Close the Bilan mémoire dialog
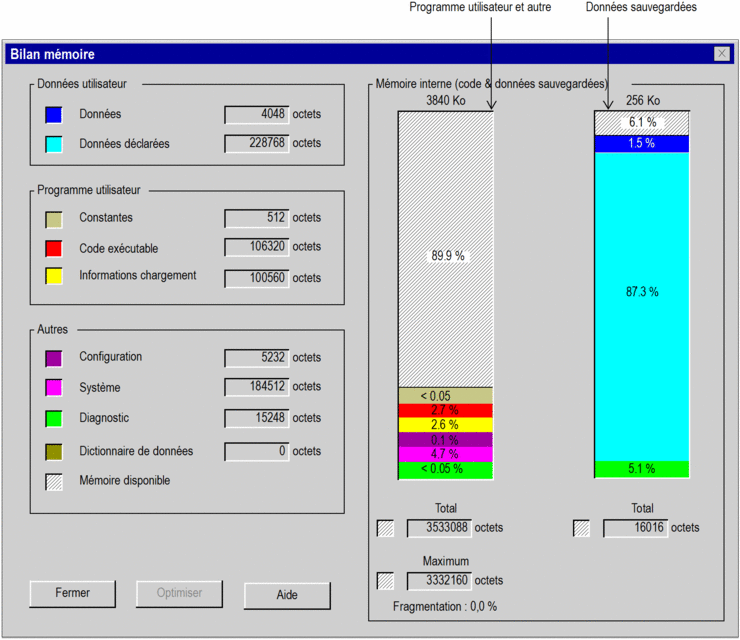The height and width of the screenshot is (640, 740). 722,54
